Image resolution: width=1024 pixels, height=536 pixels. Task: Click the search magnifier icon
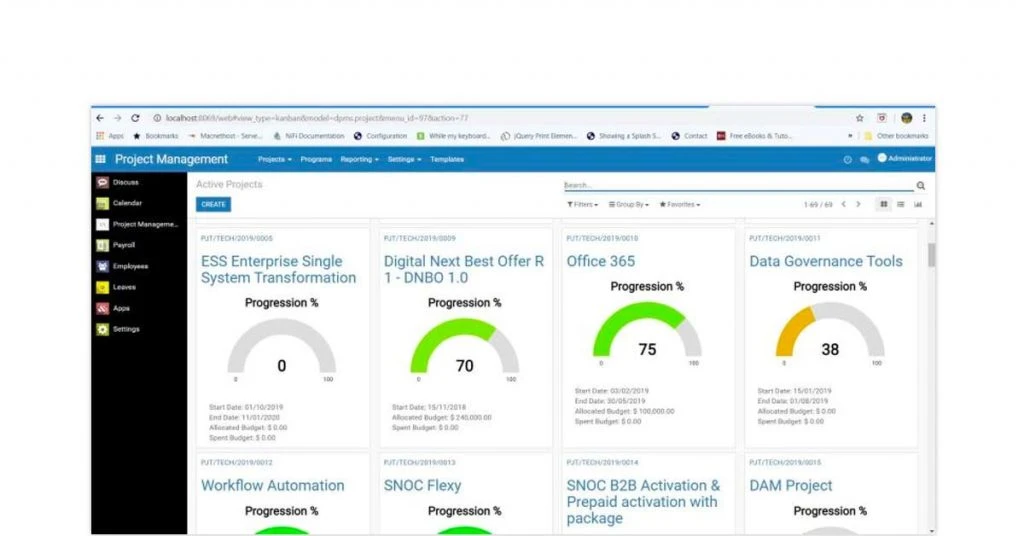pos(921,185)
